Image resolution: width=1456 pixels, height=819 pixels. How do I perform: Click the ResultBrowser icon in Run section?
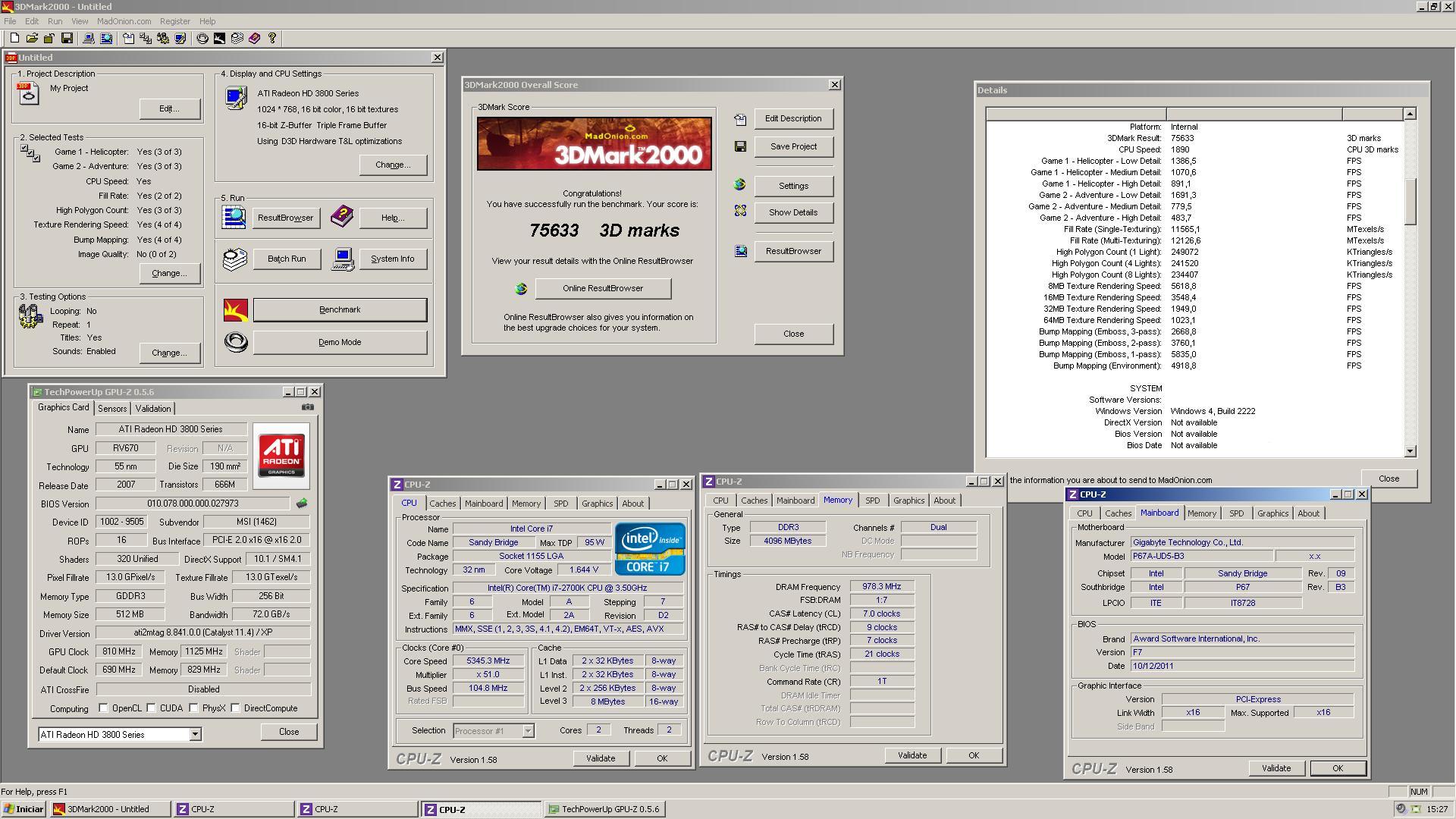pyautogui.click(x=234, y=217)
